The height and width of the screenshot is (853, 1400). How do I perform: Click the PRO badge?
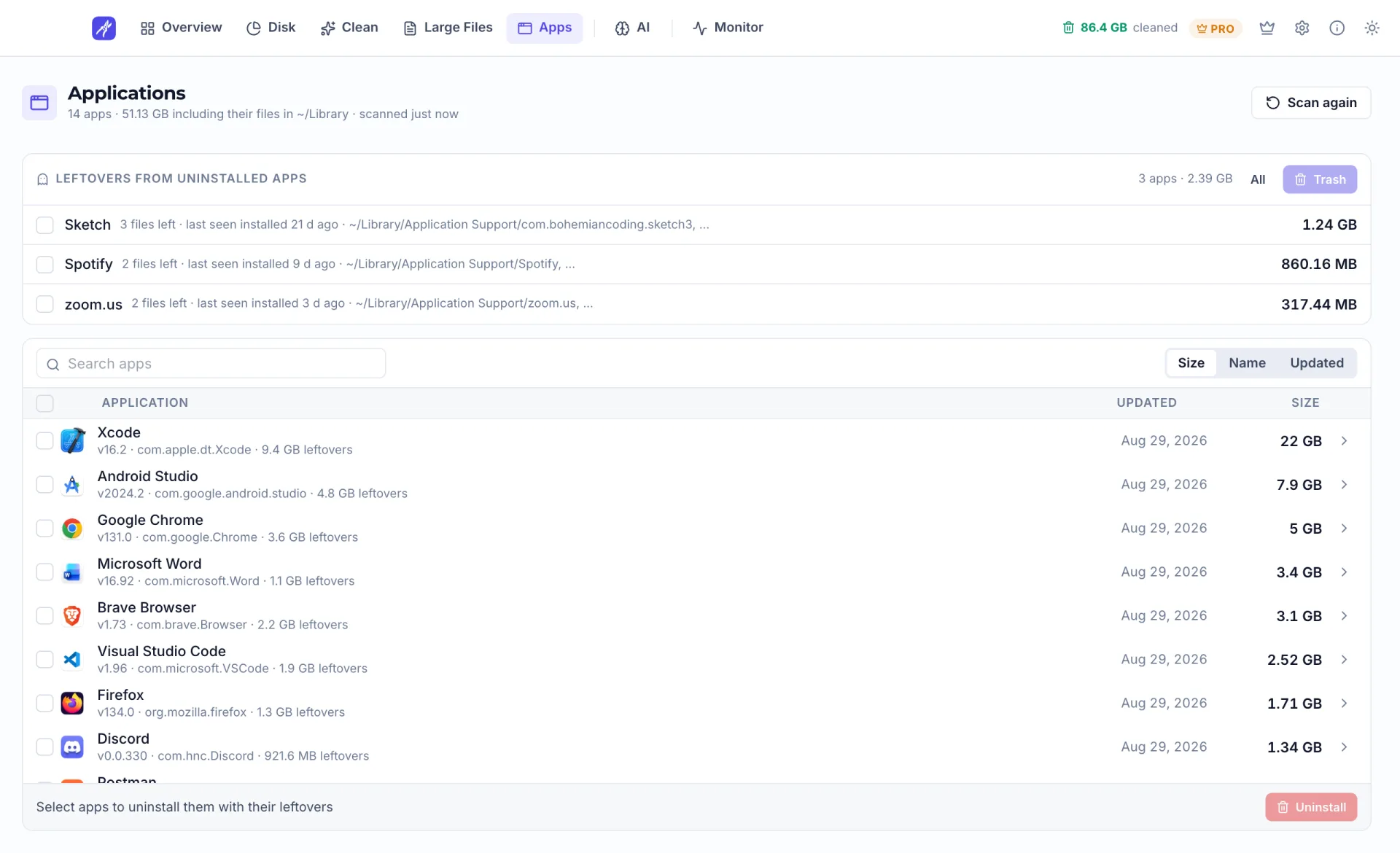(x=1216, y=28)
